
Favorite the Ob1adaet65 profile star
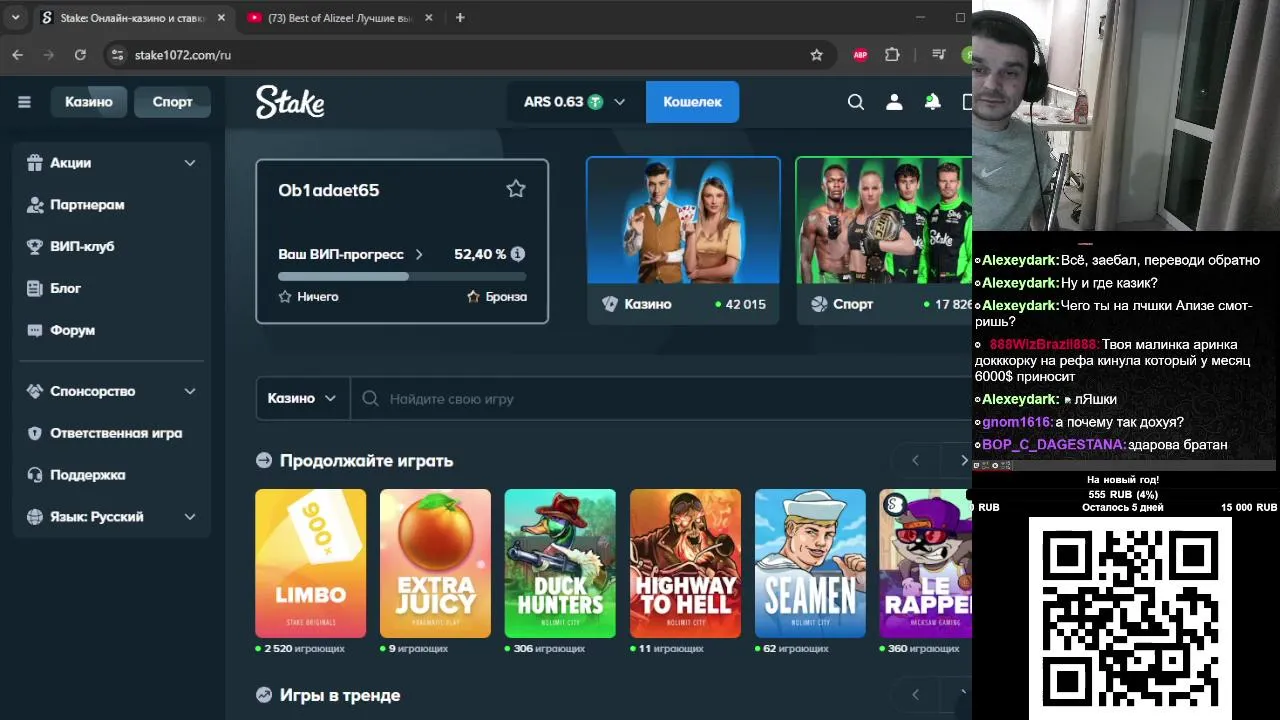pos(516,189)
